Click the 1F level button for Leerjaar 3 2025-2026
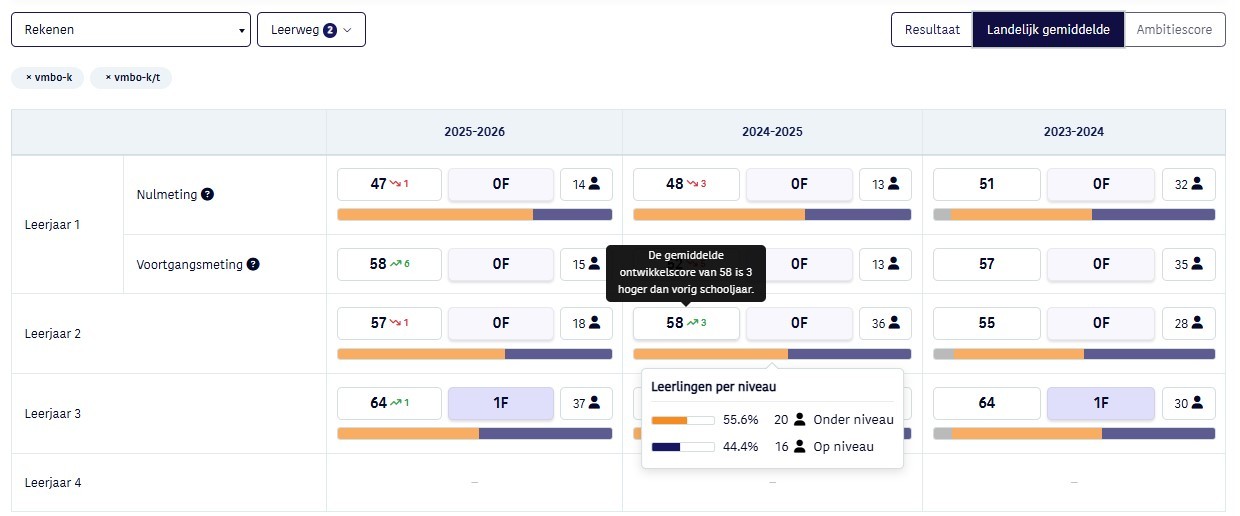1240x516 pixels. [501, 403]
